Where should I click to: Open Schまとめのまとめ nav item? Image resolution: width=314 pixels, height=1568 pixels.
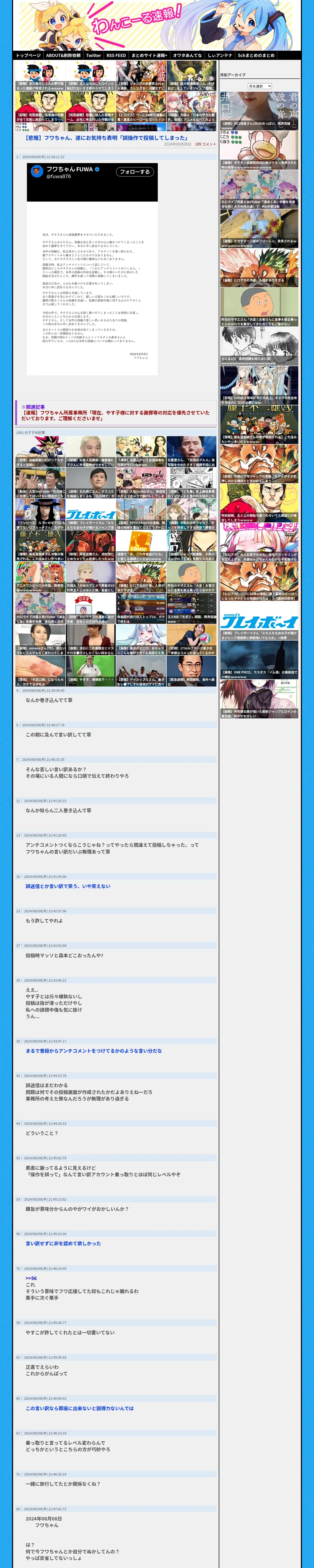(x=256, y=55)
